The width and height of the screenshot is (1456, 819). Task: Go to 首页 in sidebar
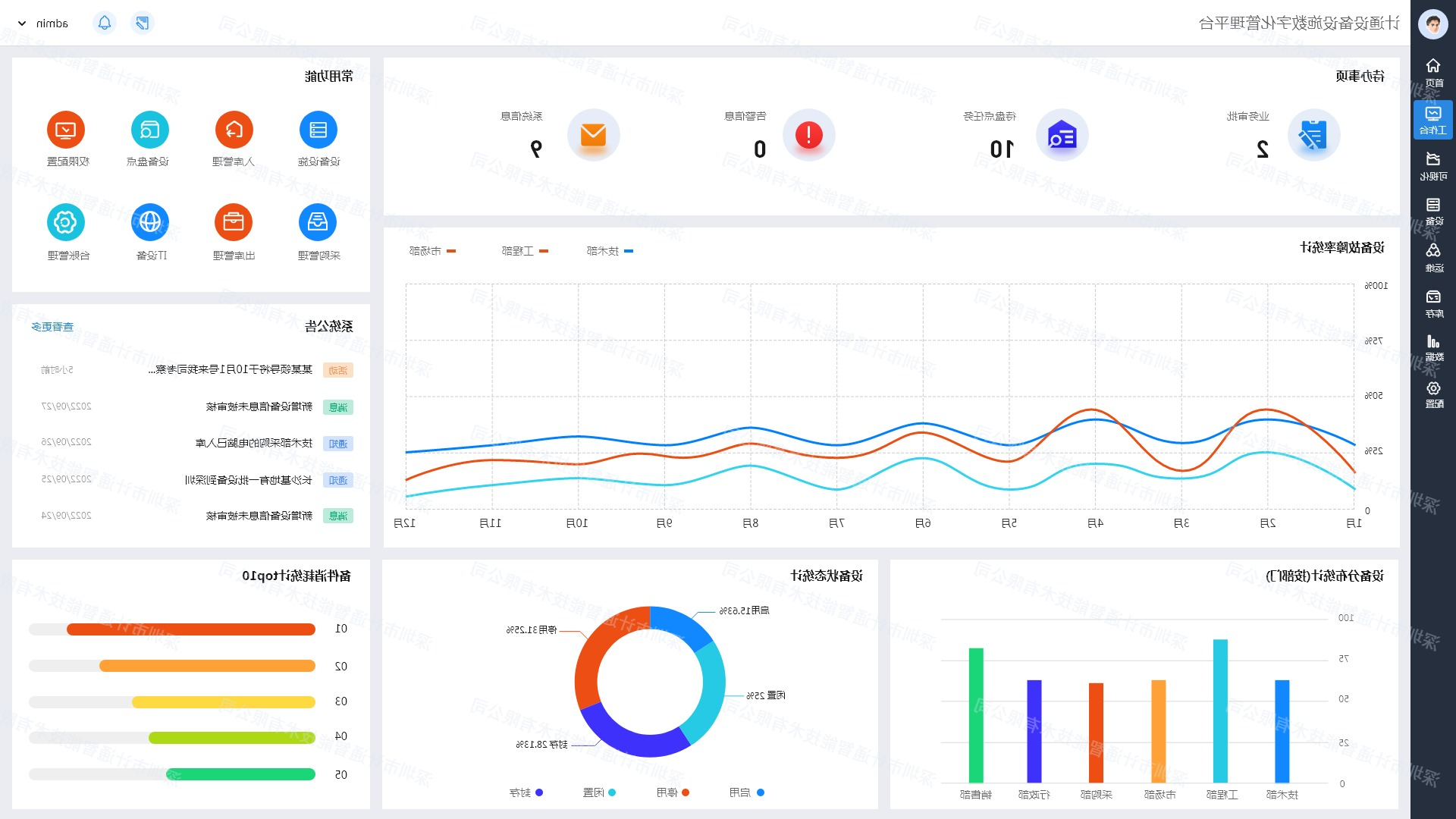(1432, 73)
